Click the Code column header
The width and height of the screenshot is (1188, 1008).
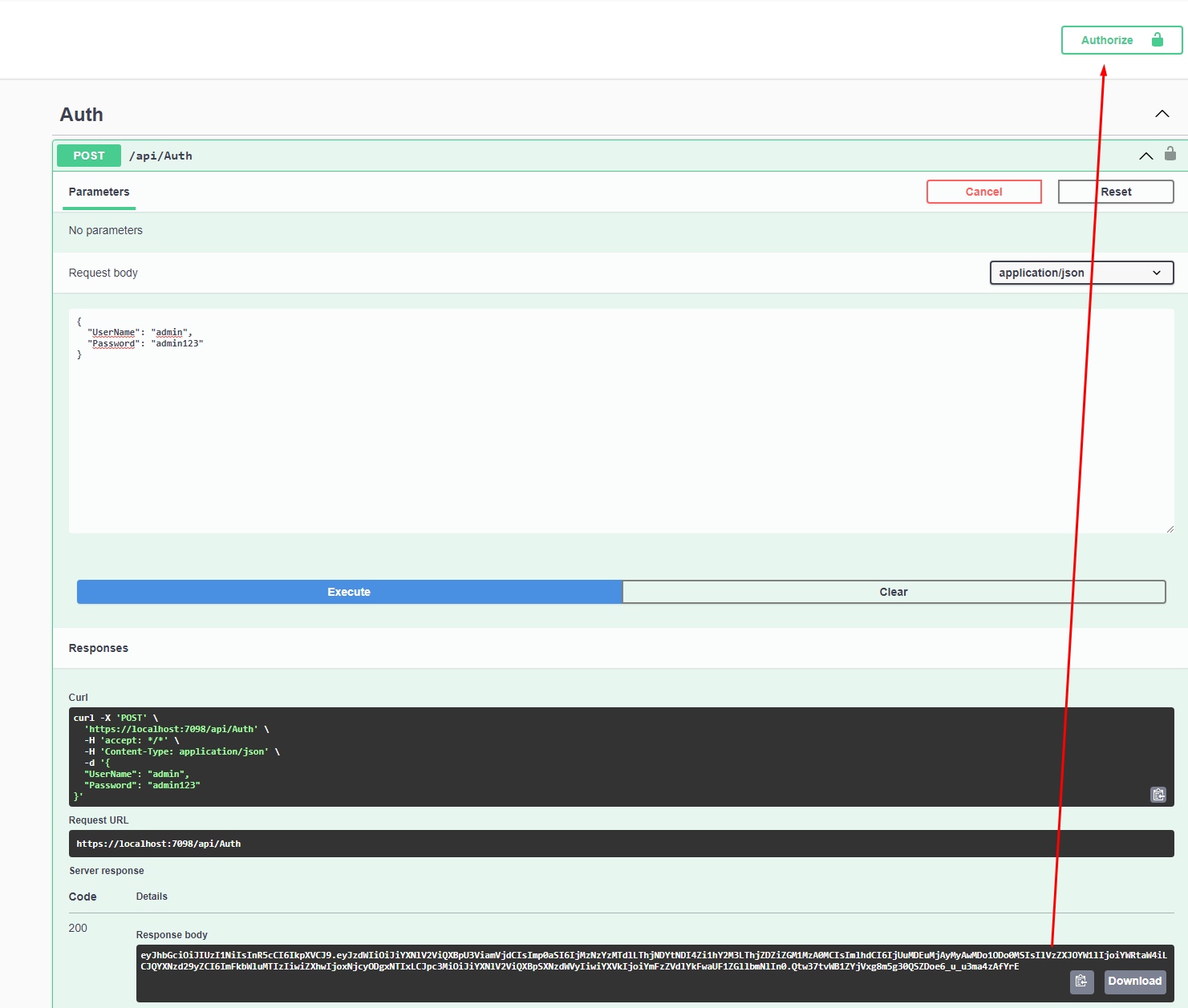(x=83, y=897)
